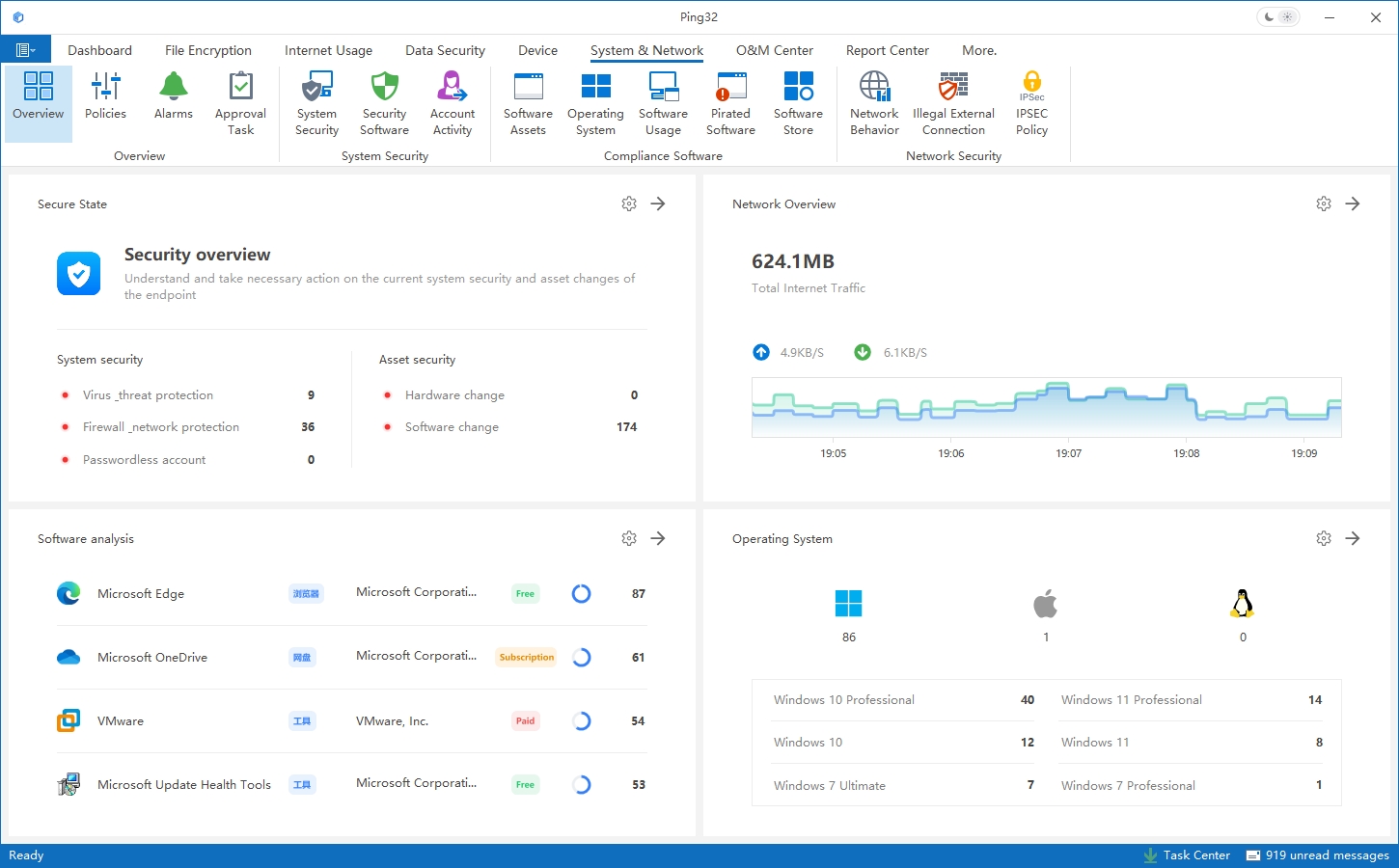This screenshot has height=868, width=1399.
Task: Select the Windows 10 Professional row
Action: click(x=902, y=700)
